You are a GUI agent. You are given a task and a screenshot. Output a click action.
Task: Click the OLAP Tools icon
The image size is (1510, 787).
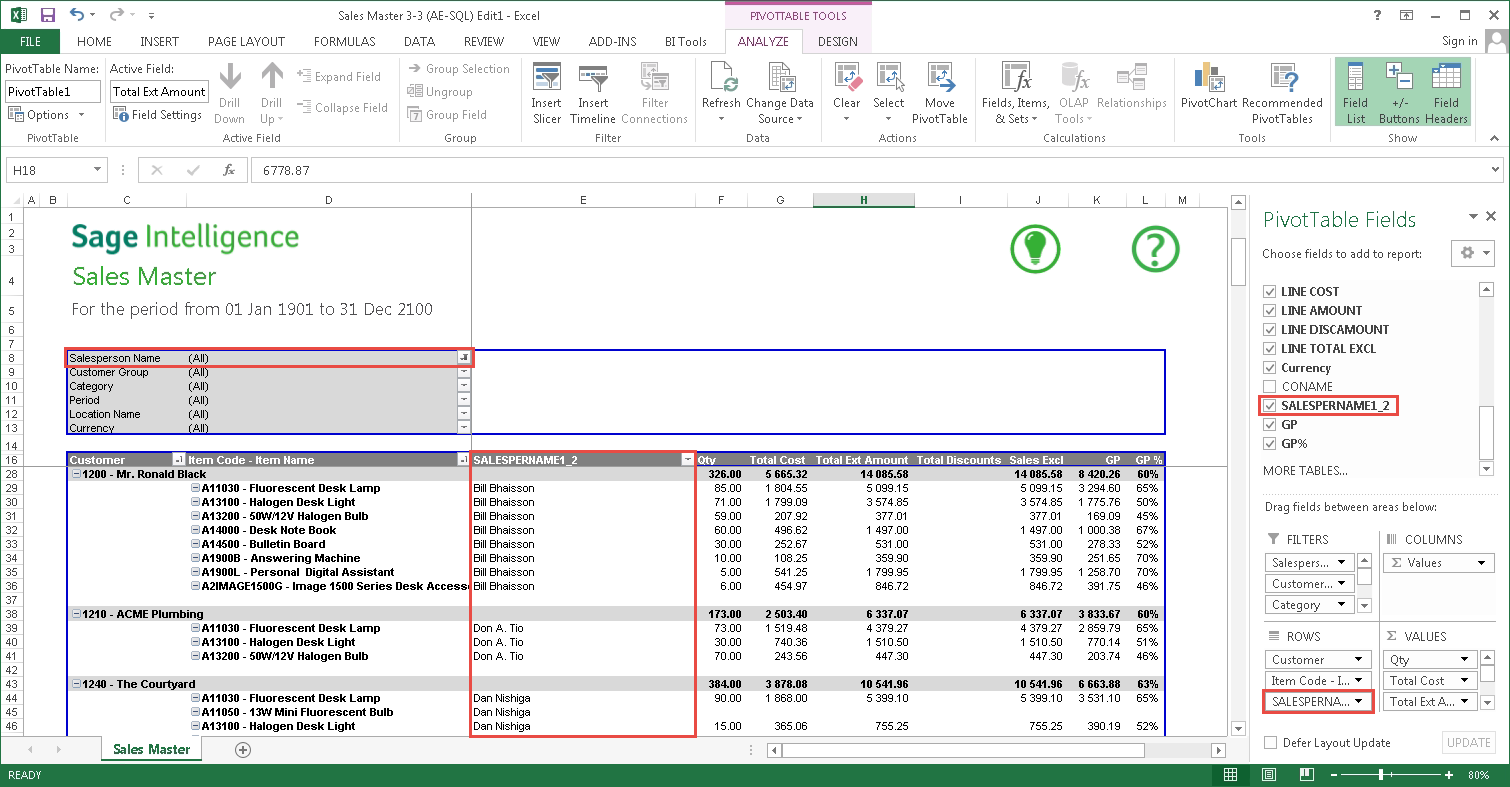click(1074, 77)
